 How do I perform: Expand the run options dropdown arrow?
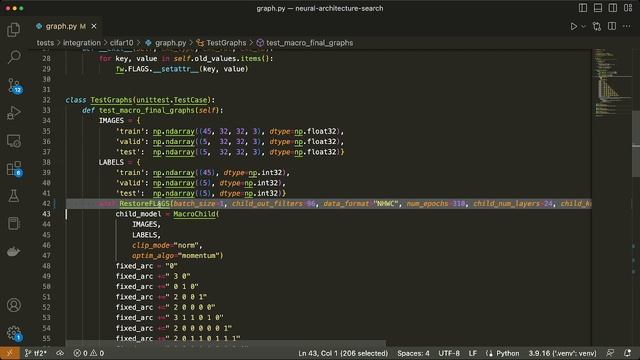583,26
